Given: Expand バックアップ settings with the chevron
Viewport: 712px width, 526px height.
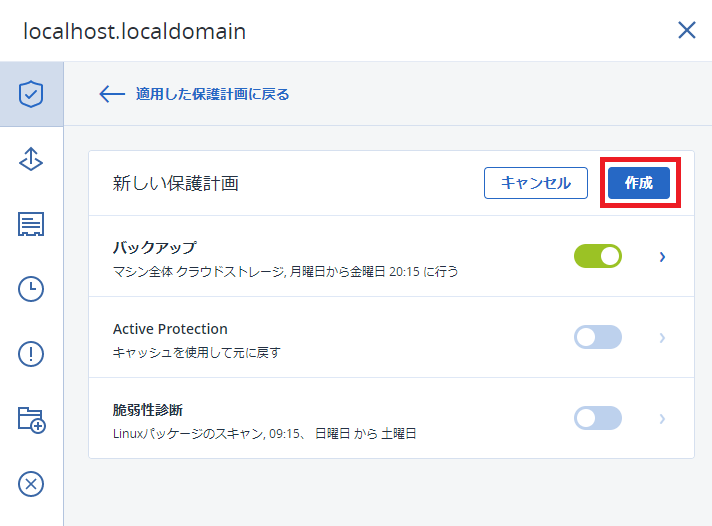Looking at the screenshot, I should click(662, 257).
